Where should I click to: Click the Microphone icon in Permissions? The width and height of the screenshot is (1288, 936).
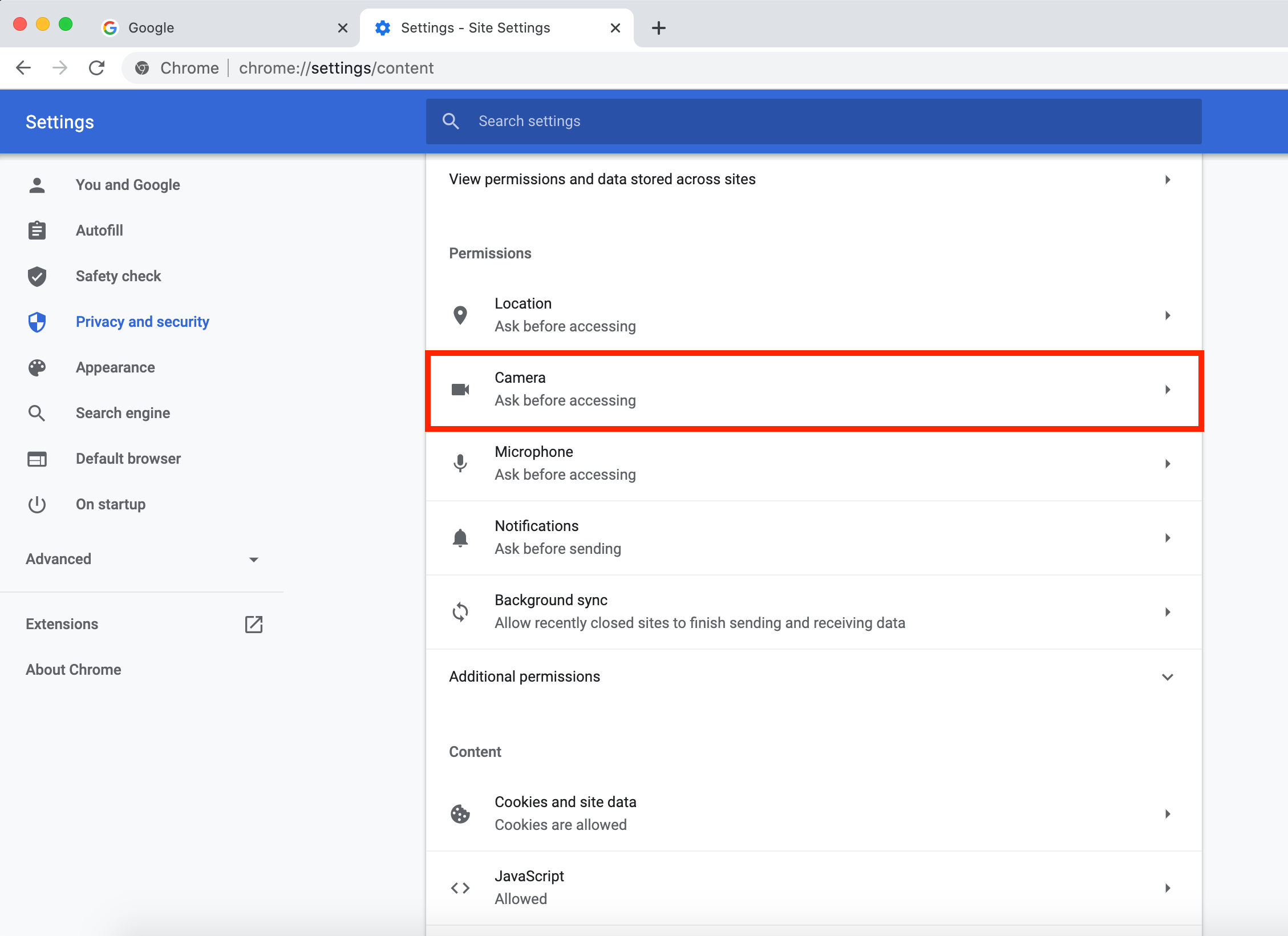(x=460, y=463)
